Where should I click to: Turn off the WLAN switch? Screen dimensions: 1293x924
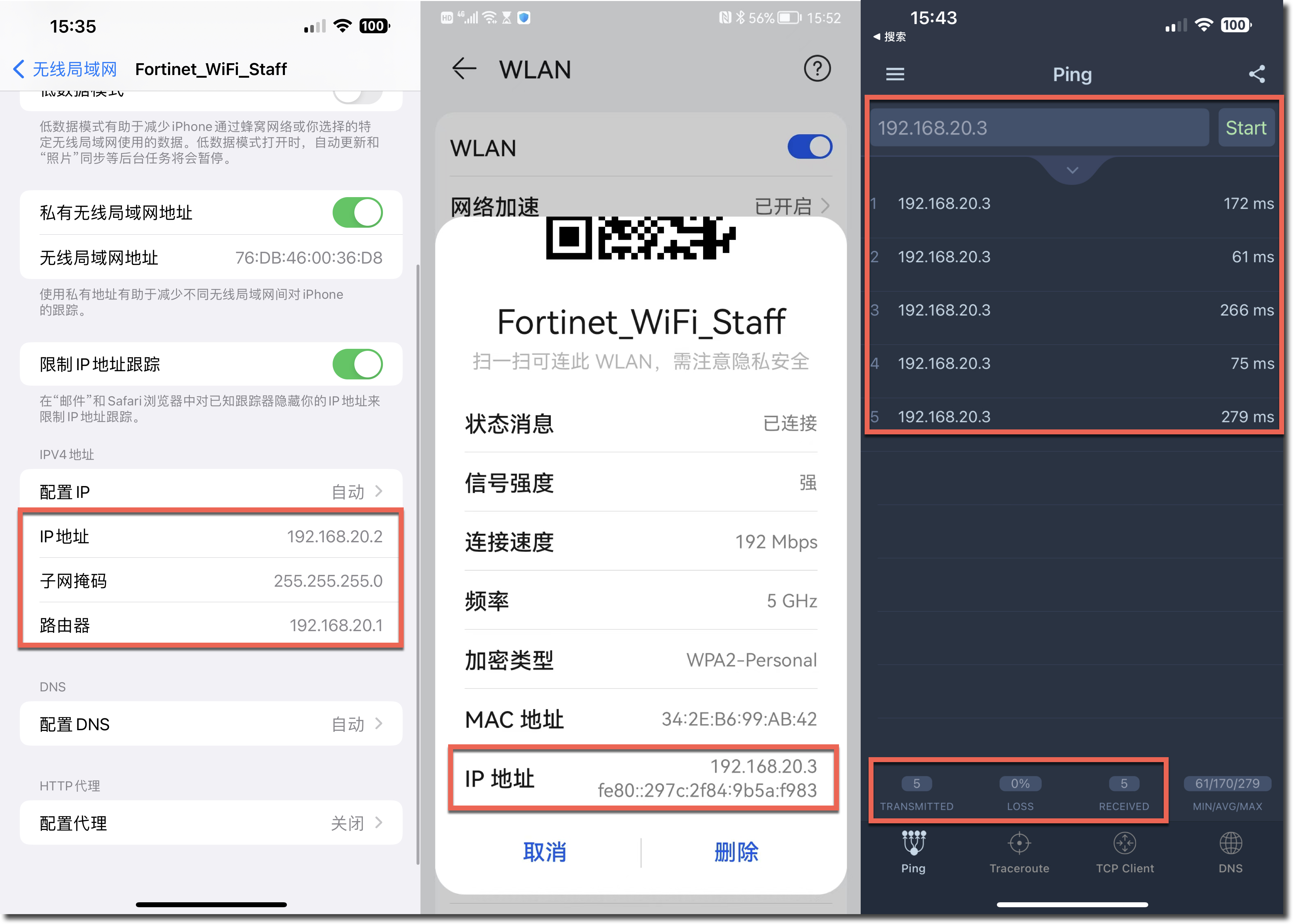pyautogui.click(x=809, y=147)
